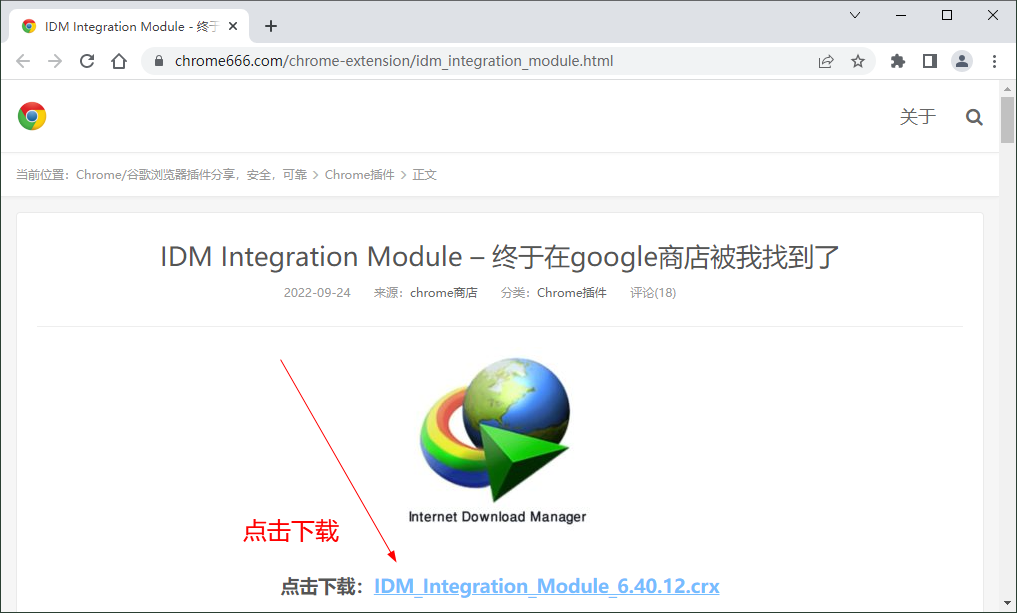Open the Extensions puzzle menu
The width and height of the screenshot is (1017, 613).
pyautogui.click(x=898, y=62)
